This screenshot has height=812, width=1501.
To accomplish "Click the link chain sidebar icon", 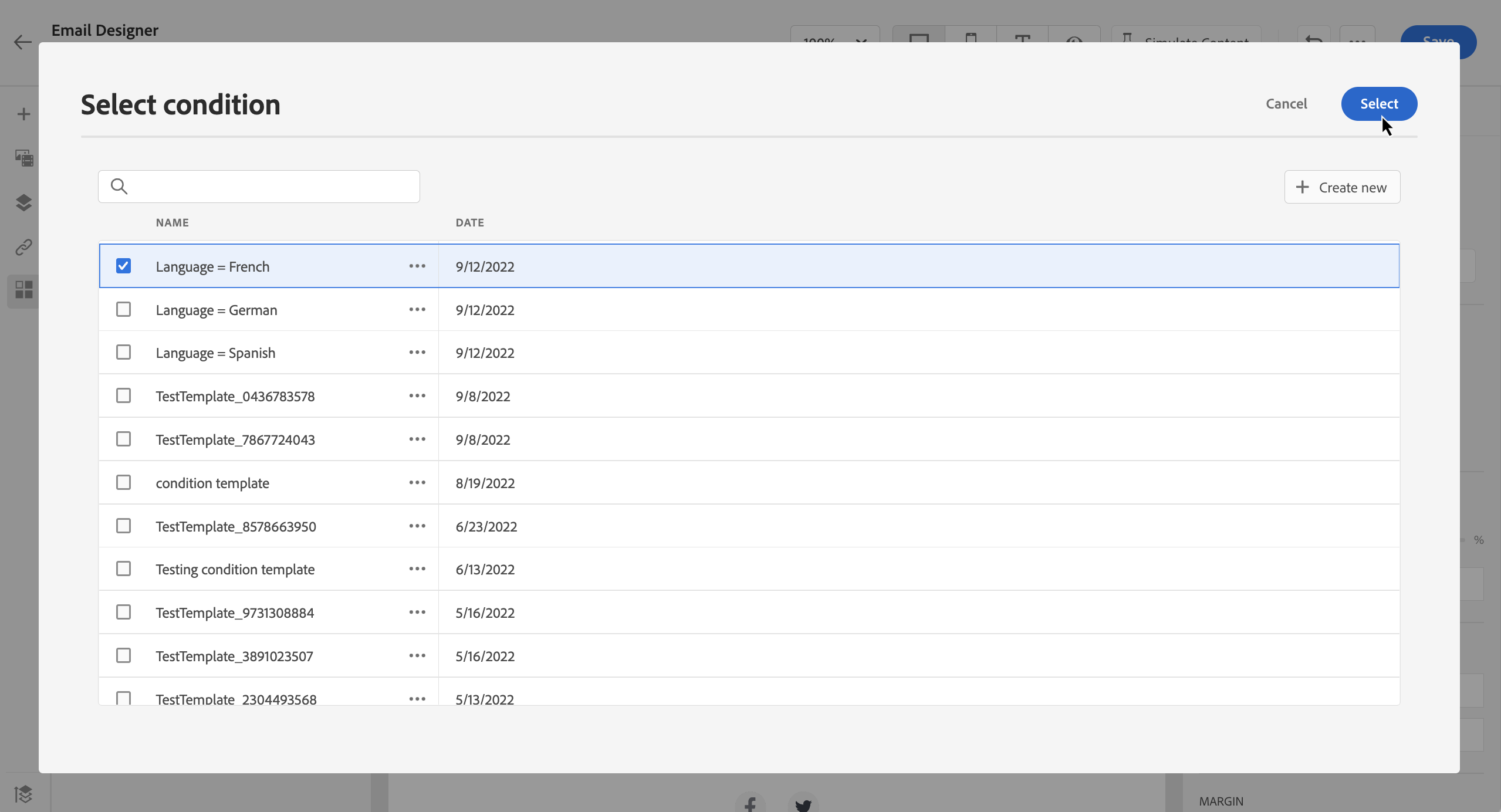I will click(x=23, y=247).
